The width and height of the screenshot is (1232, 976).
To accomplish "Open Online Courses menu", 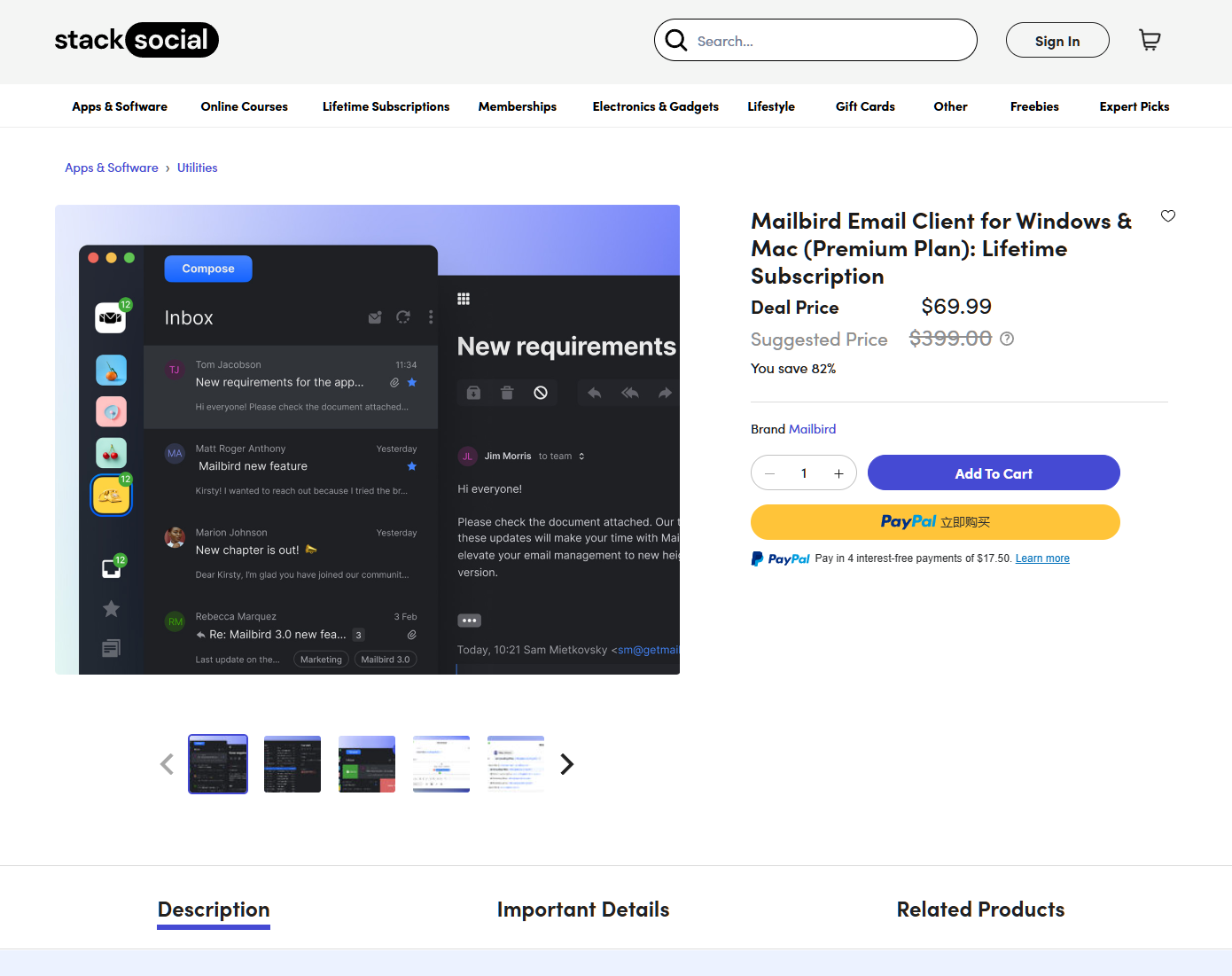I will coord(244,106).
